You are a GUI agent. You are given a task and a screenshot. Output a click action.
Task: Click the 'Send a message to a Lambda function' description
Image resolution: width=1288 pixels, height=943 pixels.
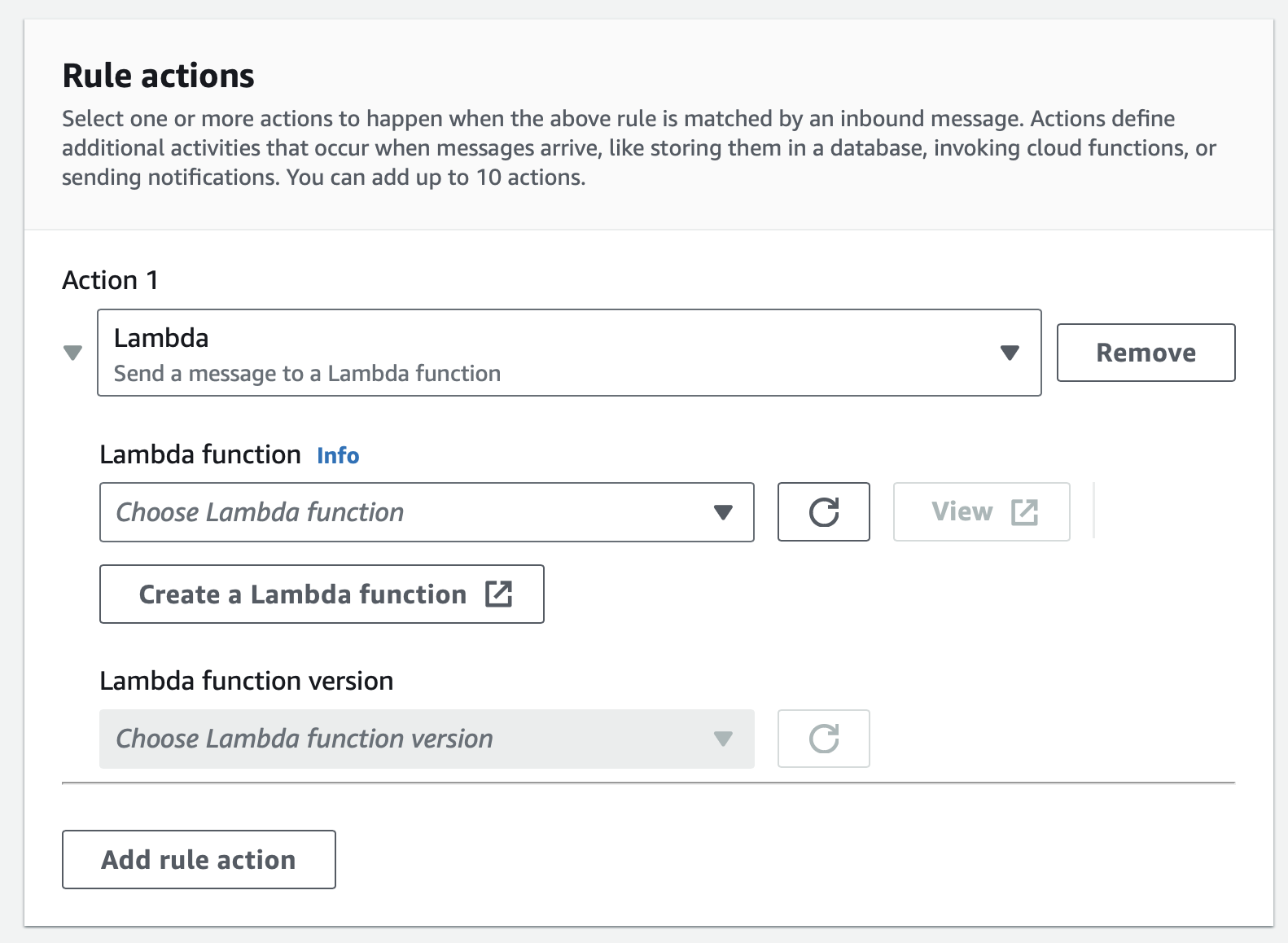(307, 374)
